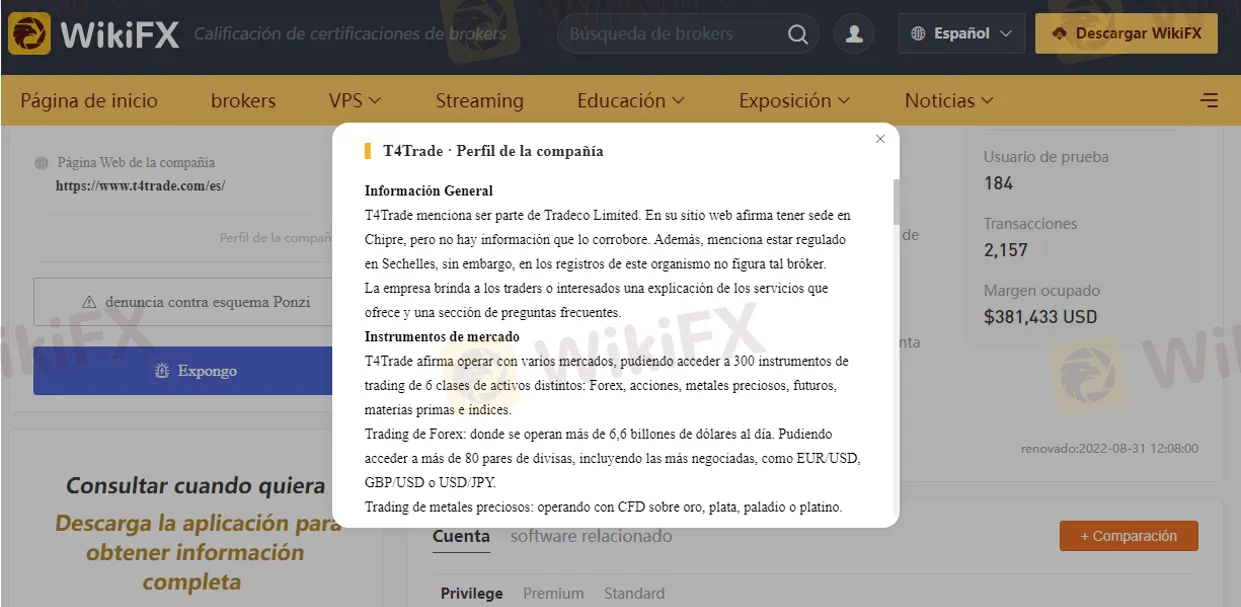
Task: Click the renovado:2022-08-31 timestamp
Action: point(1109,449)
